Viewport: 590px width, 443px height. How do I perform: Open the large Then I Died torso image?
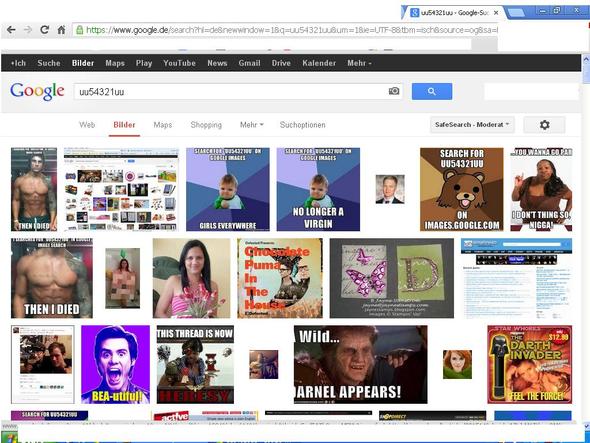coord(52,278)
